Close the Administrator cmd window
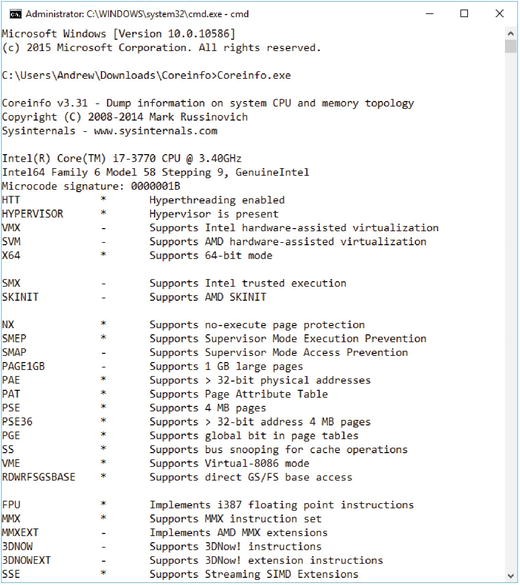 (499, 14)
